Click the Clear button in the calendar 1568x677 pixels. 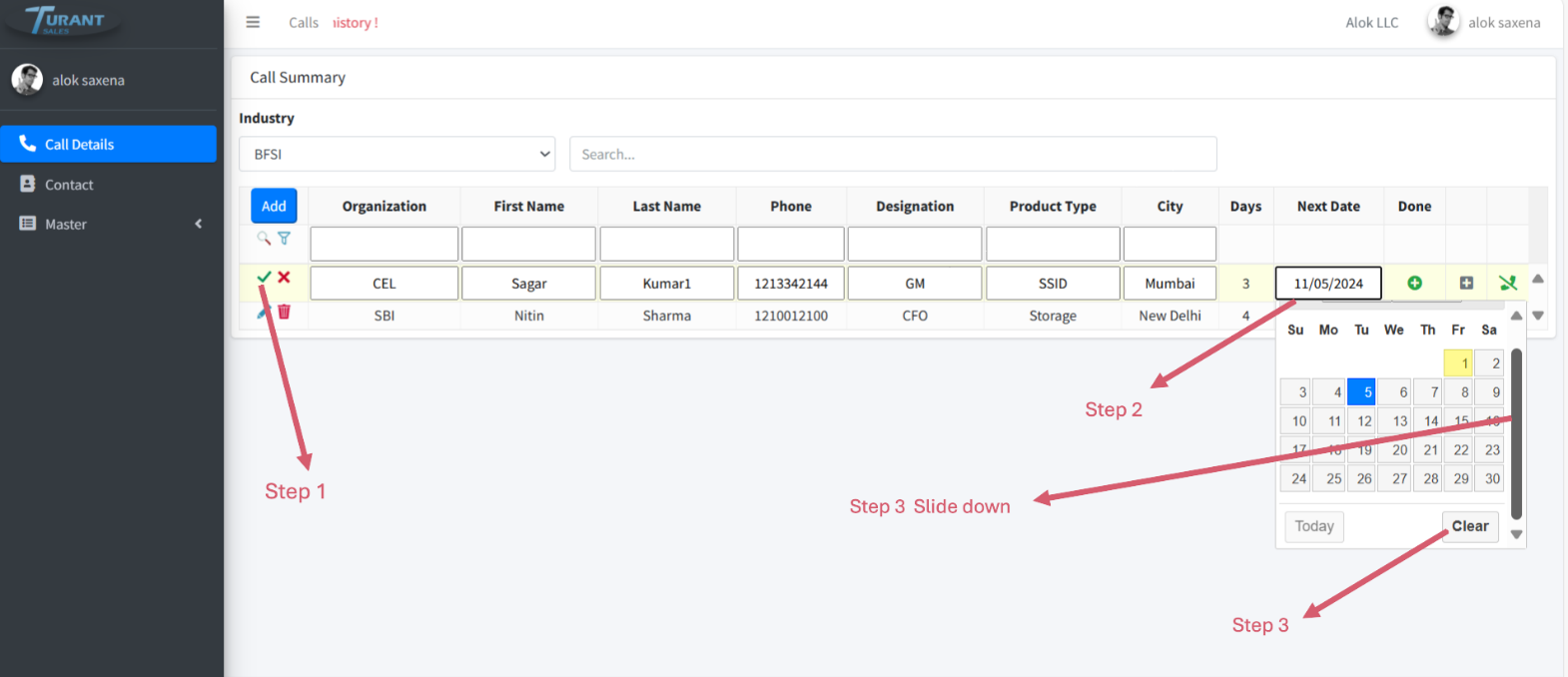1469,526
